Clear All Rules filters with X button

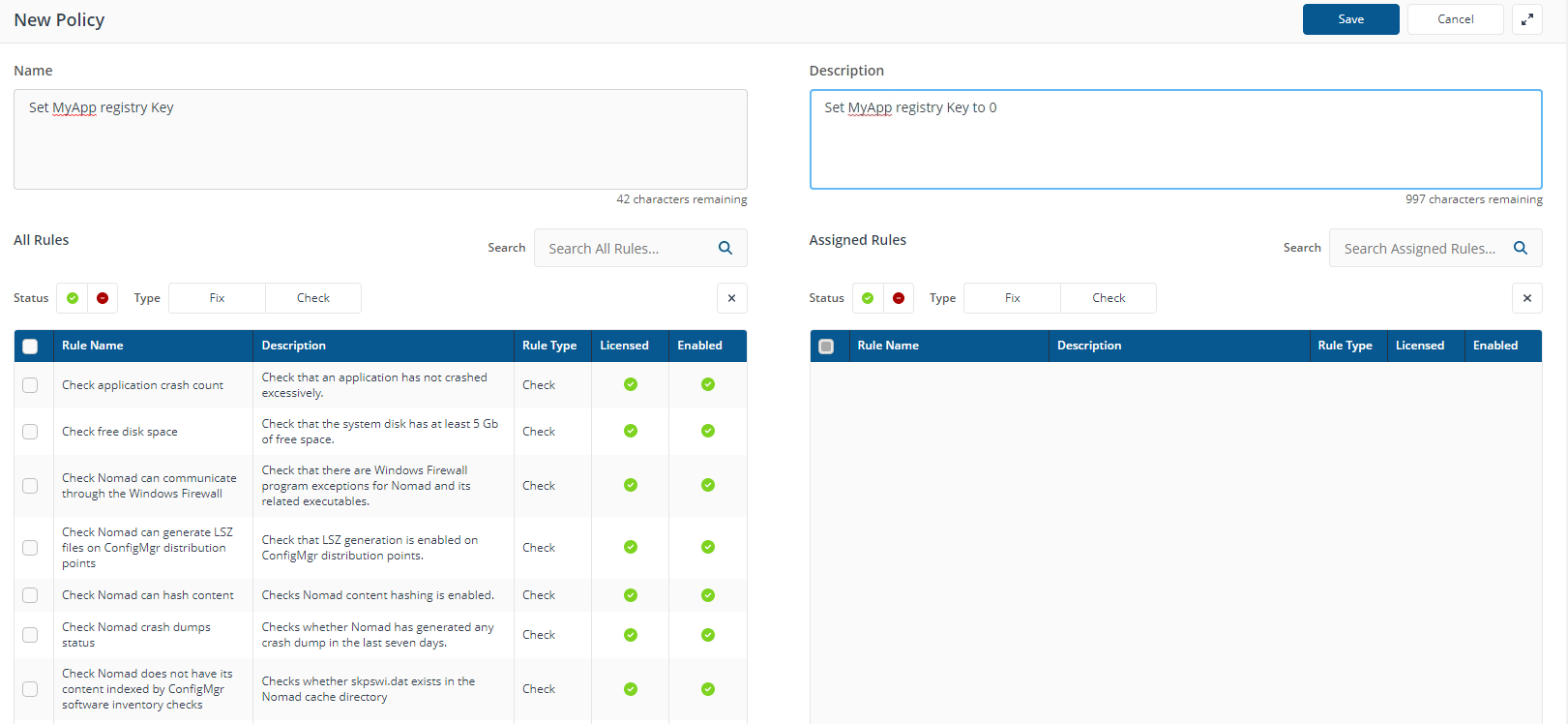click(x=731, y=298)
